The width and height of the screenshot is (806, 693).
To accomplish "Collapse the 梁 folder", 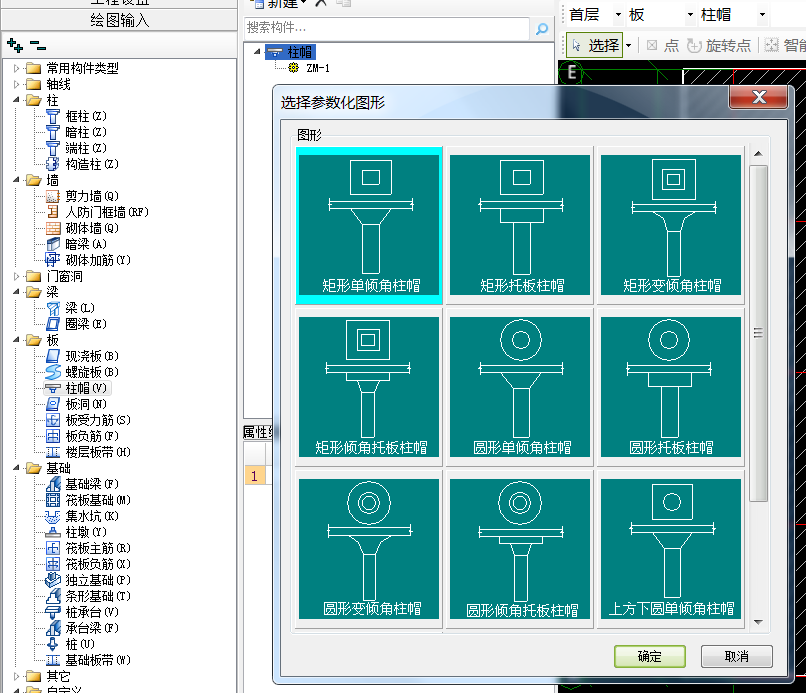I will click(x=16, y=292).
